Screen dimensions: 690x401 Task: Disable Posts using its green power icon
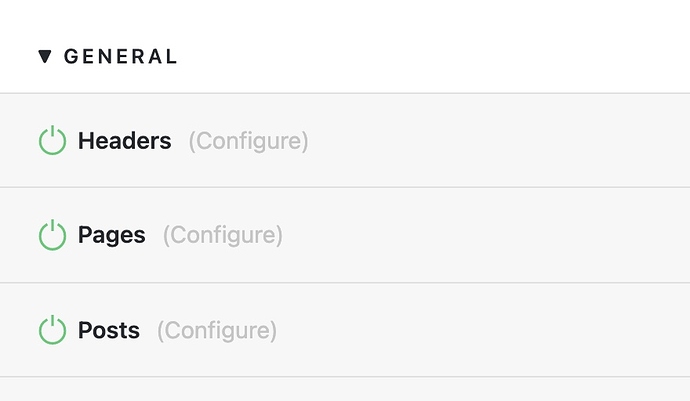point(52,330)
